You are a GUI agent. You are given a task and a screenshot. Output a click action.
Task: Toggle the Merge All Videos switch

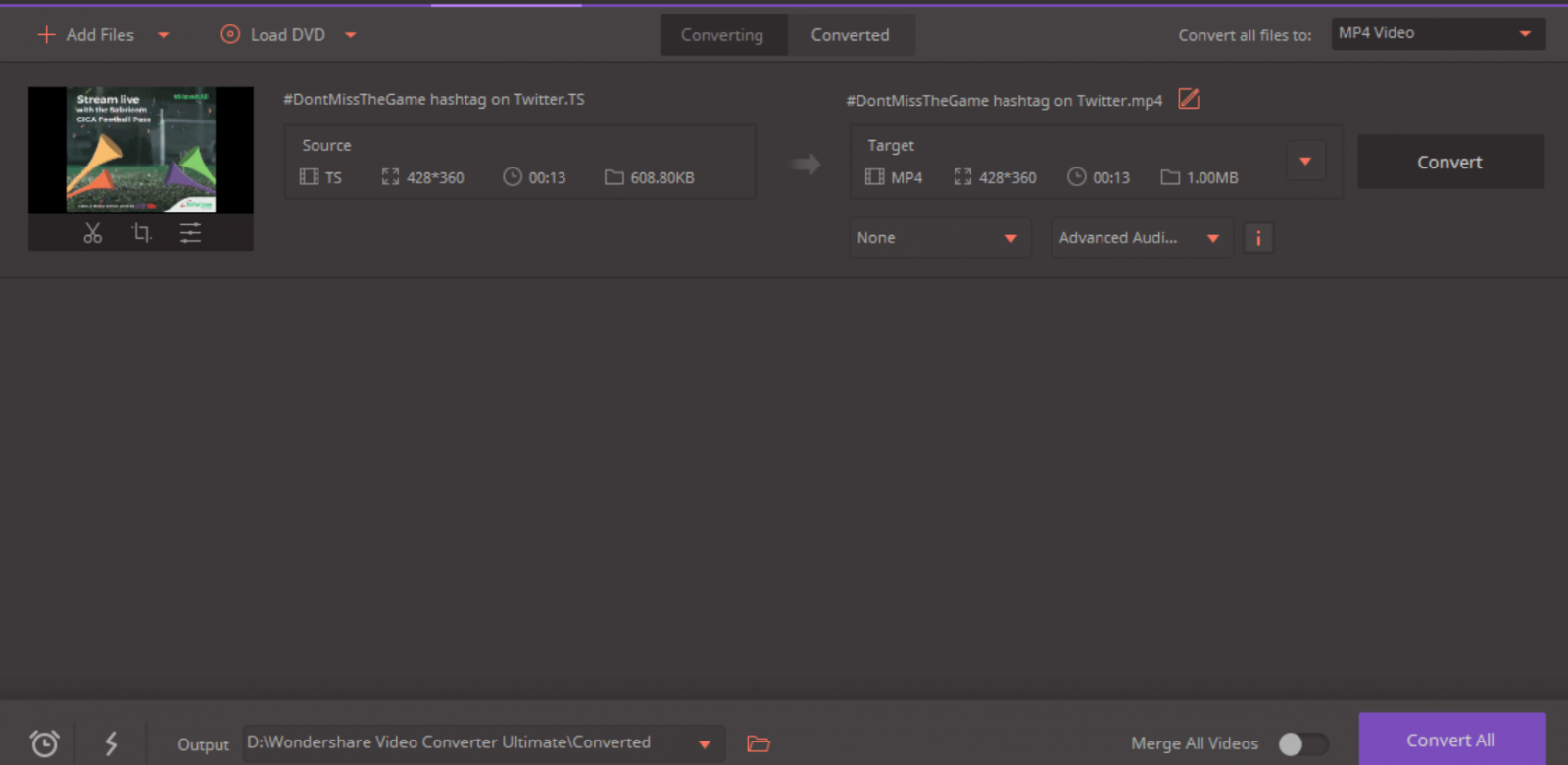1302,743
